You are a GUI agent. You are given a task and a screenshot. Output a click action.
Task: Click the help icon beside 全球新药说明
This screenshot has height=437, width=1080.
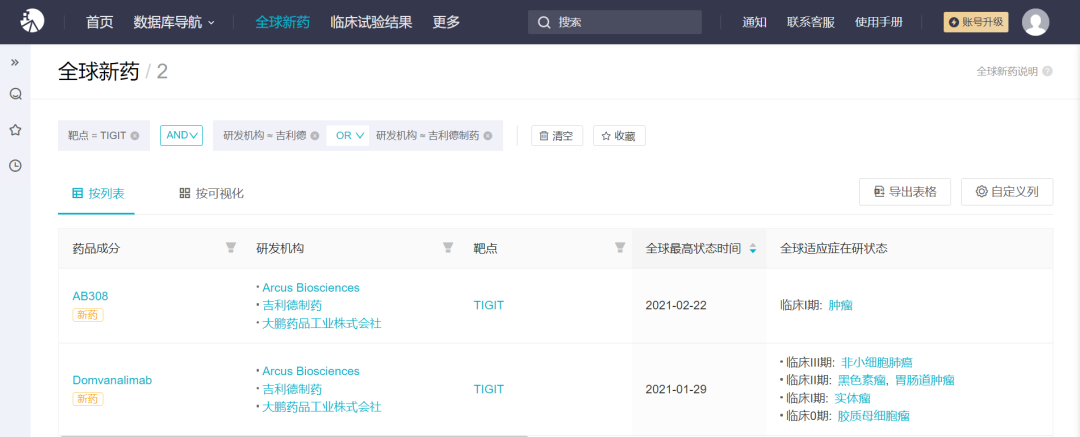click(x=1047, y=71)
